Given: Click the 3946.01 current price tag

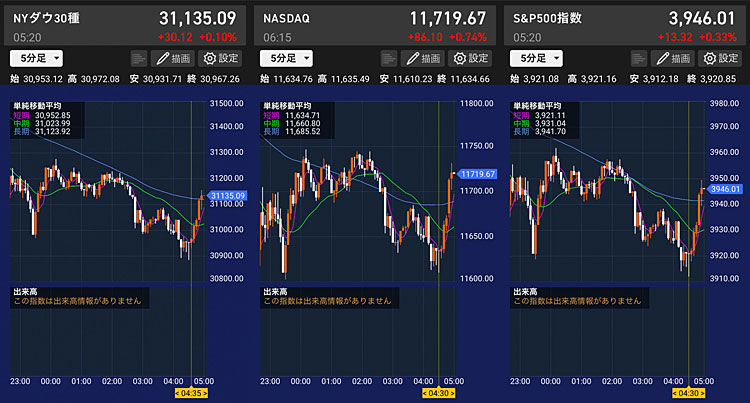Looking at the screenshot, I should [x=724, y=189].
